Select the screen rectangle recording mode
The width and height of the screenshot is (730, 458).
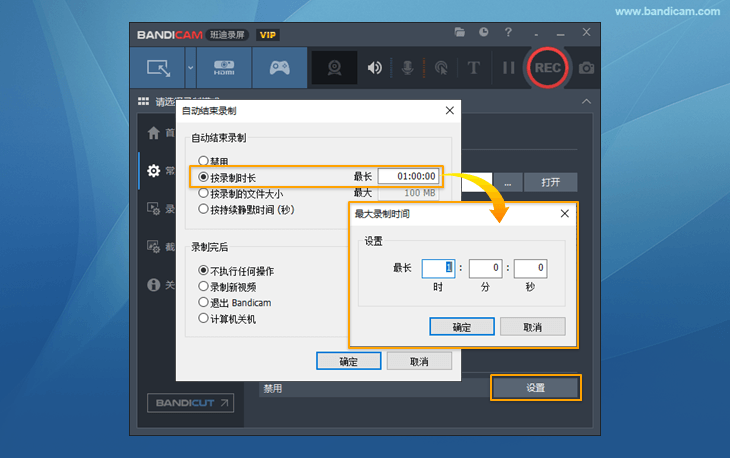(x=158, y=68)
